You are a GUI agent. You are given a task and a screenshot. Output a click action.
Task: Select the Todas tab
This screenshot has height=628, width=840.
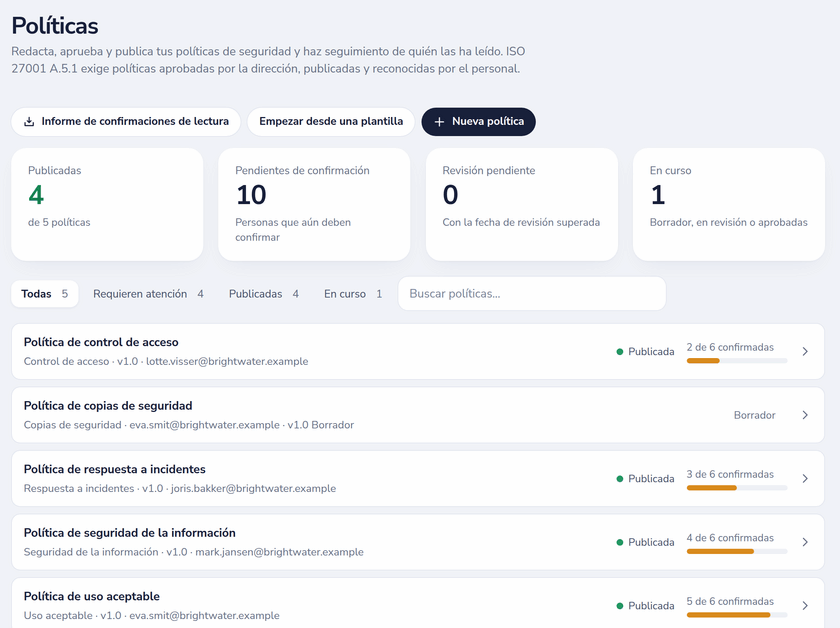pos(44,294)
